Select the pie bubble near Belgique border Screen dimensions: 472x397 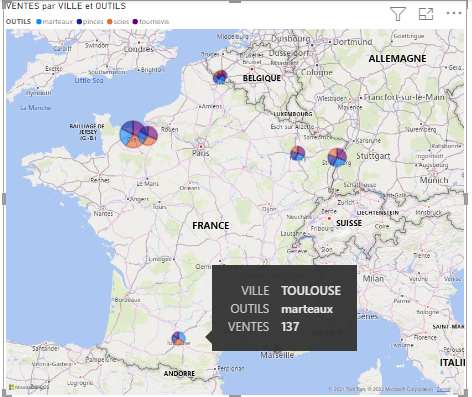tap(220, 77)
